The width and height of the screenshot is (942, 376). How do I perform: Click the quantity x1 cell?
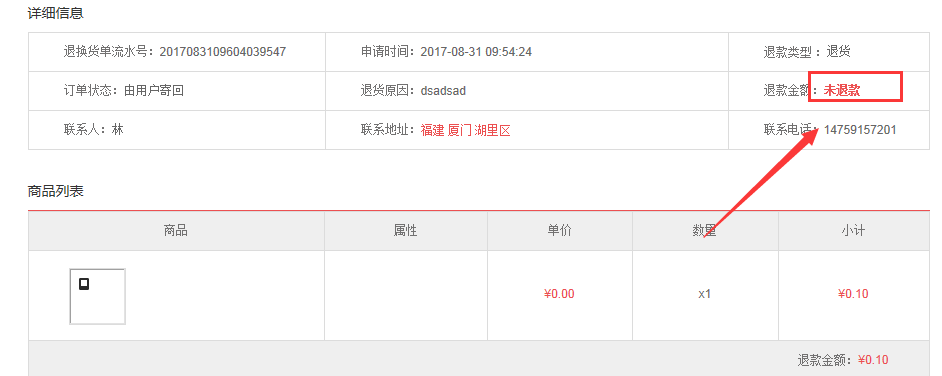[705, 294]
